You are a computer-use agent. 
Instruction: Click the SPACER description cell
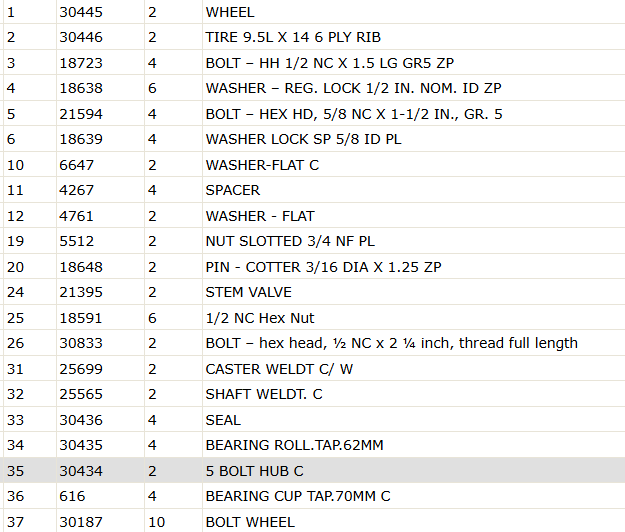pos(414,190)
